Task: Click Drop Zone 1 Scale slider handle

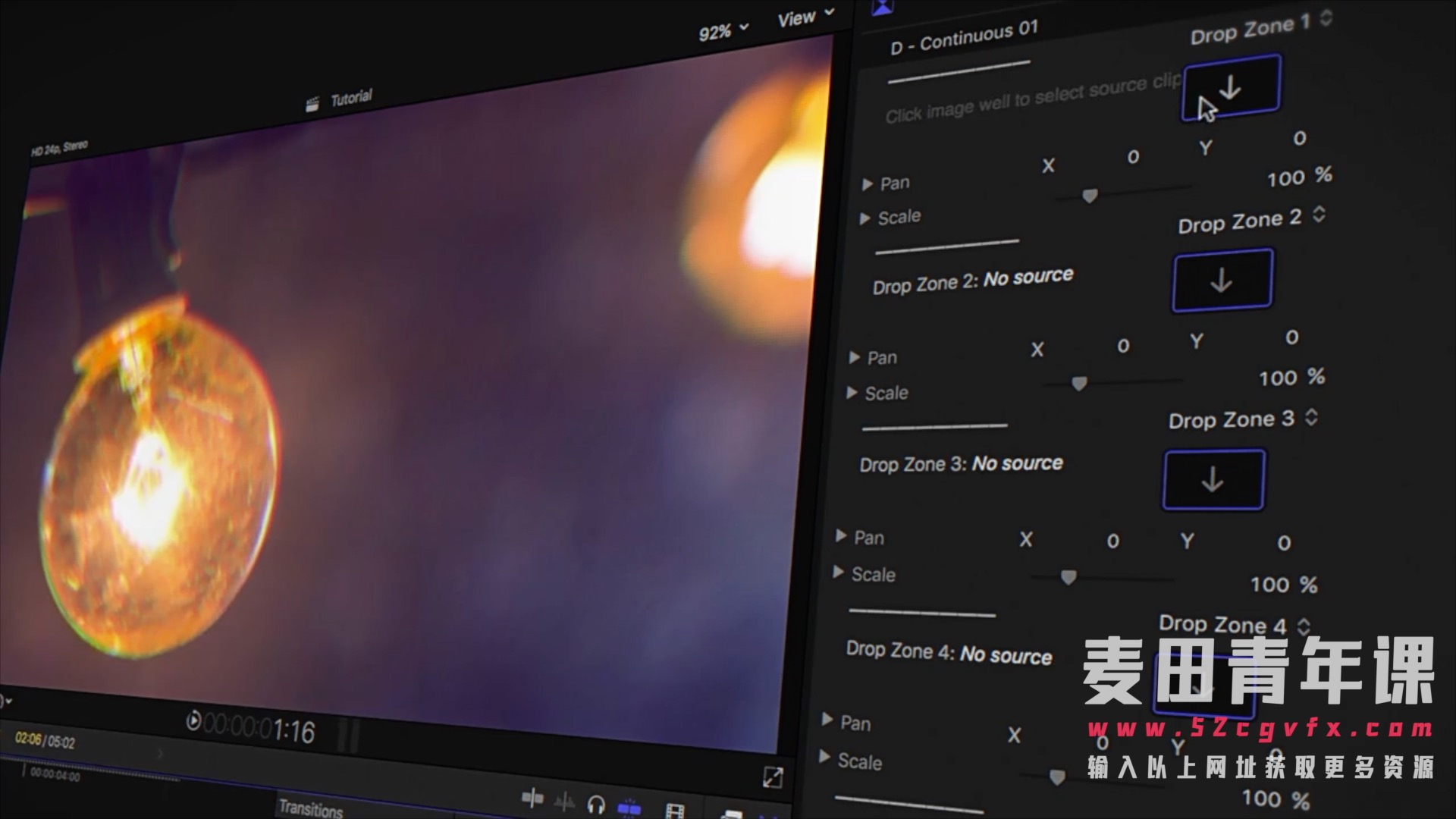Action: (x=1090, y=196)
